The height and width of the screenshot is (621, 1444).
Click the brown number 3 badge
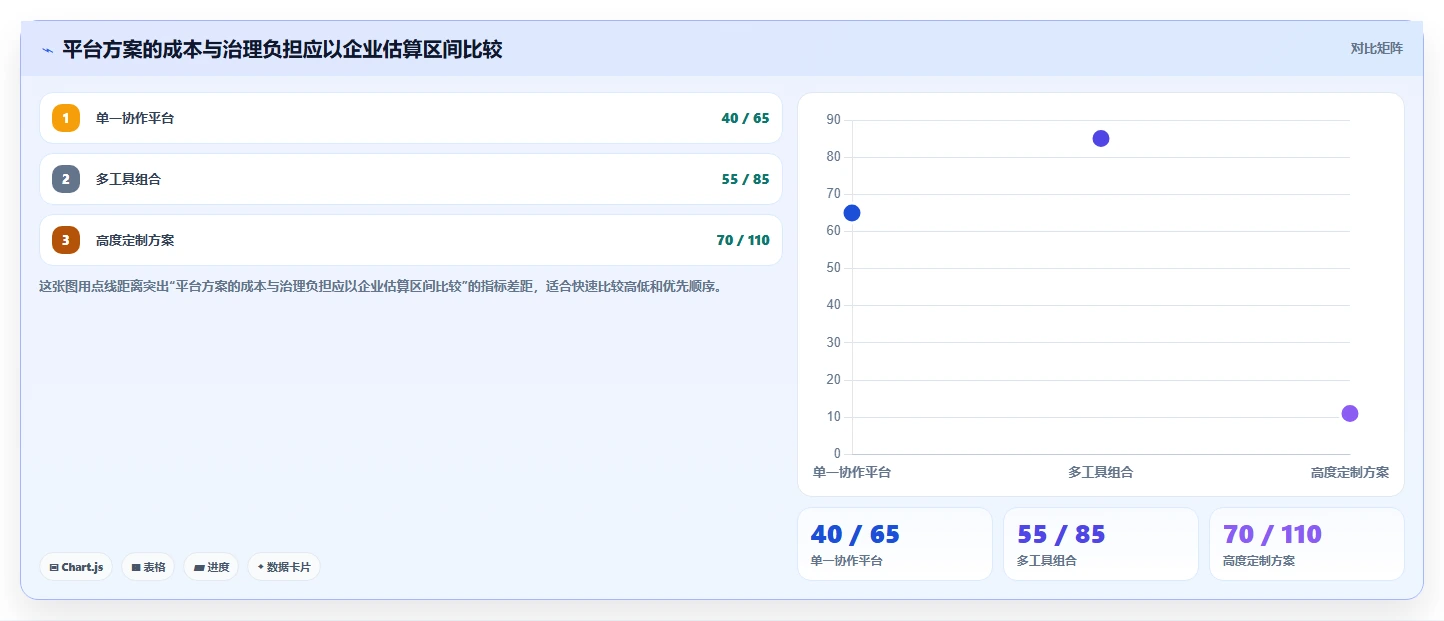(66, 240)
